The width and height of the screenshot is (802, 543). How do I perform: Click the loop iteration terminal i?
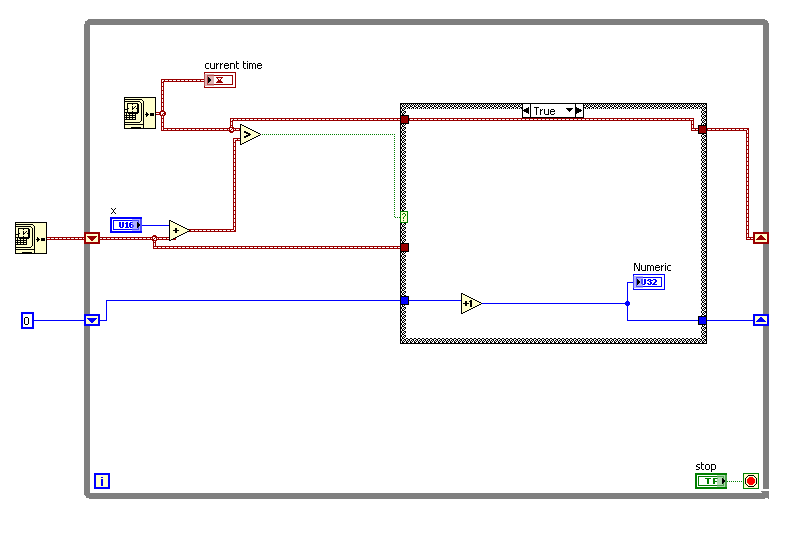(102, 481)
